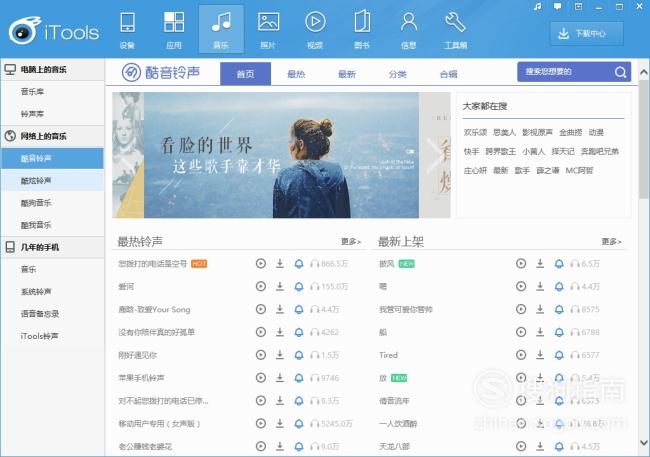Open the 下载中心 download center
The image size is (650, 457).
587,33
